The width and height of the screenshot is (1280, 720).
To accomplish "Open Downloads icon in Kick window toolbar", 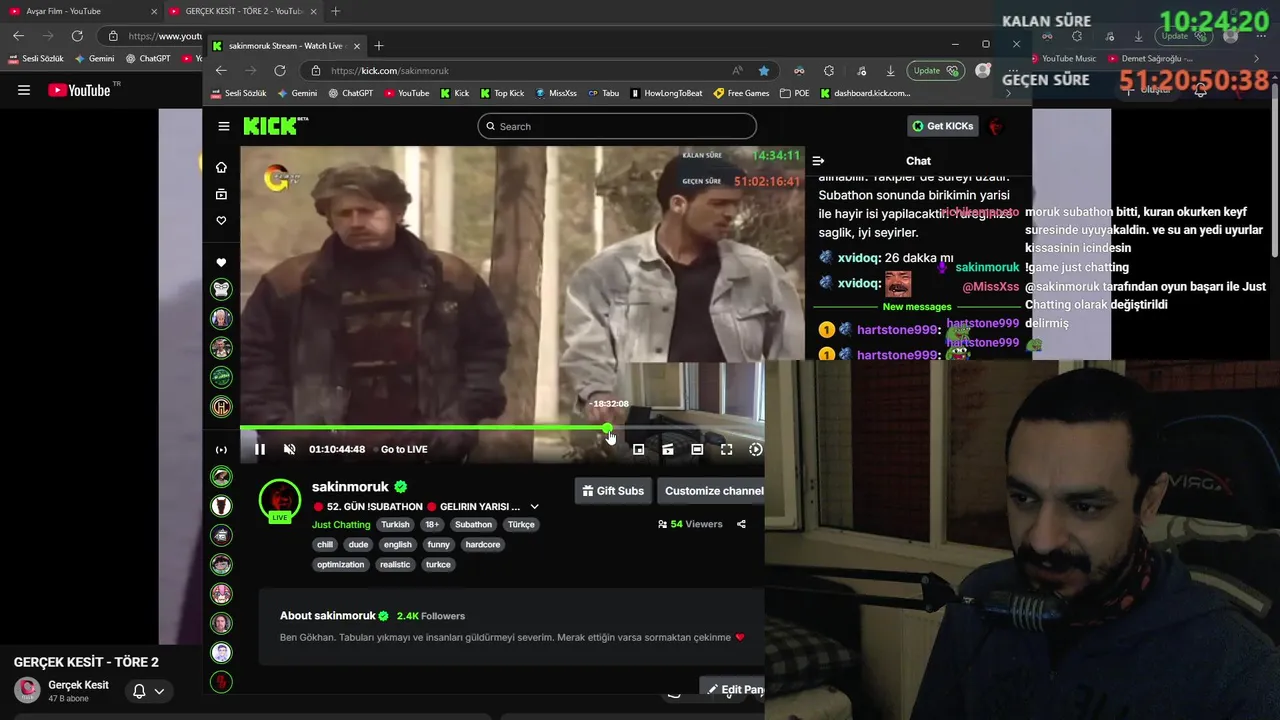I will (x=890, y=71).
